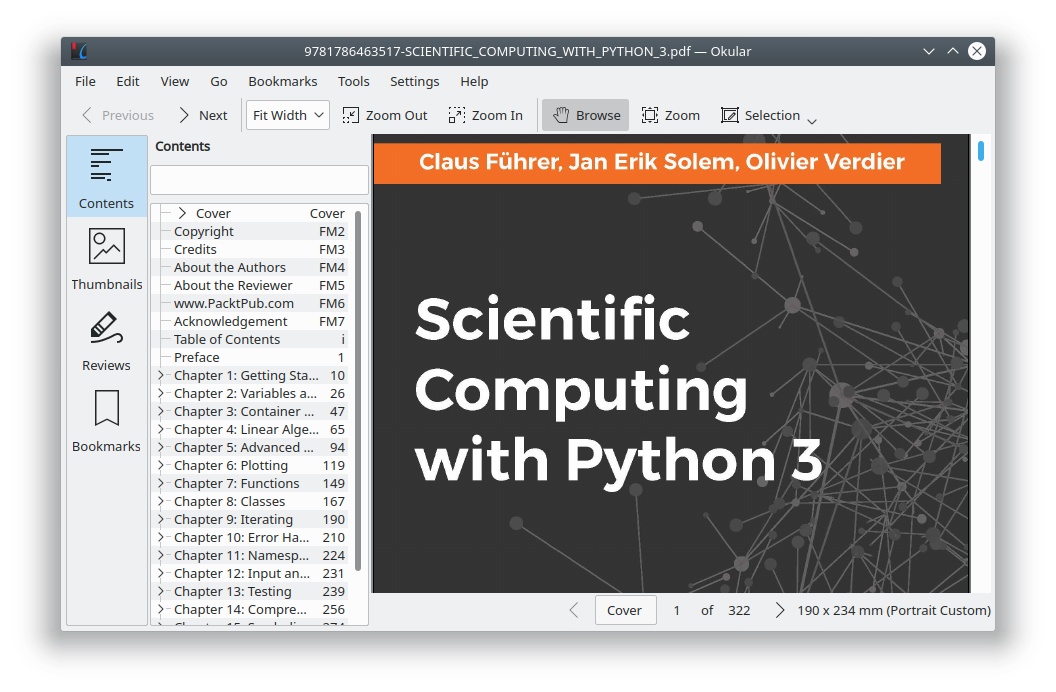Show the Thumbnails panel
1056x692 pixels.
(106, 258)
